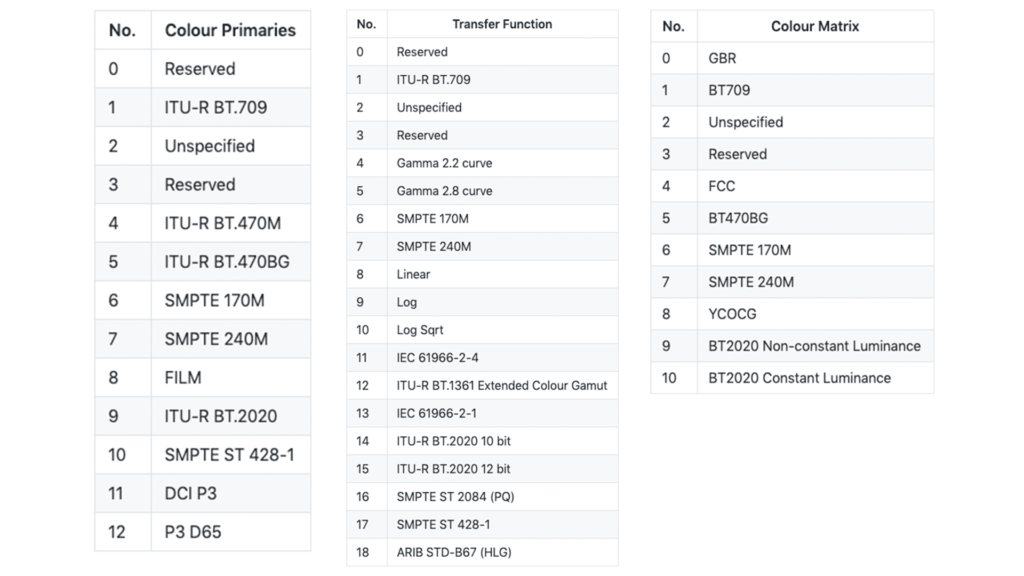Select the DCI P3 cell

pos(190,493)
